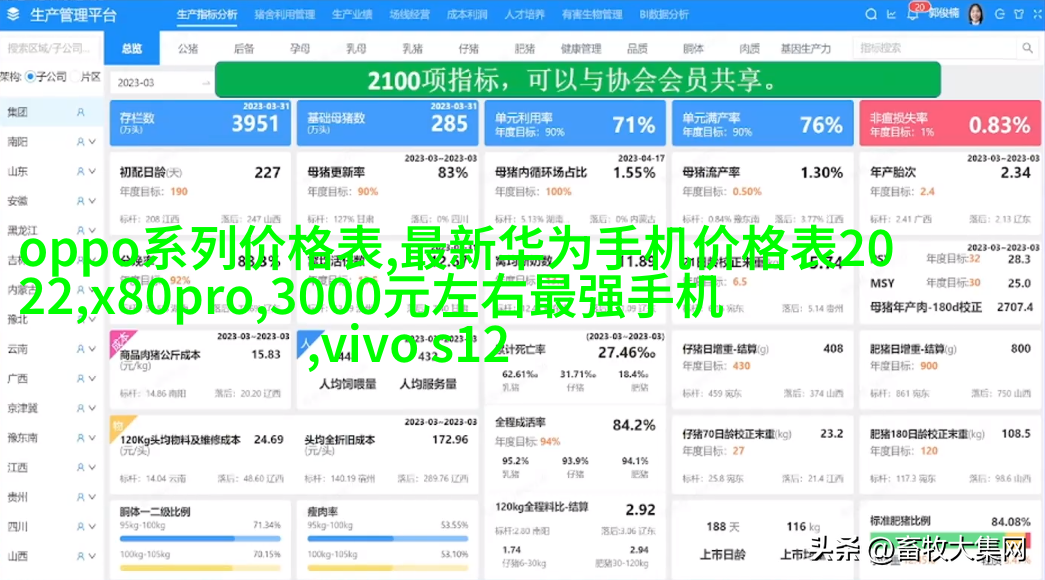Viewport: 1045px width, 580px height.
Task: Click the 搜索区域/子公司 search field
Action: pos(50,48)
